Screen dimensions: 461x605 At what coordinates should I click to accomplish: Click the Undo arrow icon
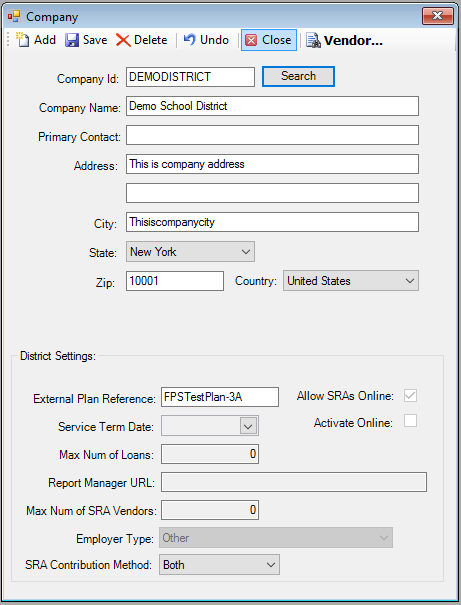point(189,39)
